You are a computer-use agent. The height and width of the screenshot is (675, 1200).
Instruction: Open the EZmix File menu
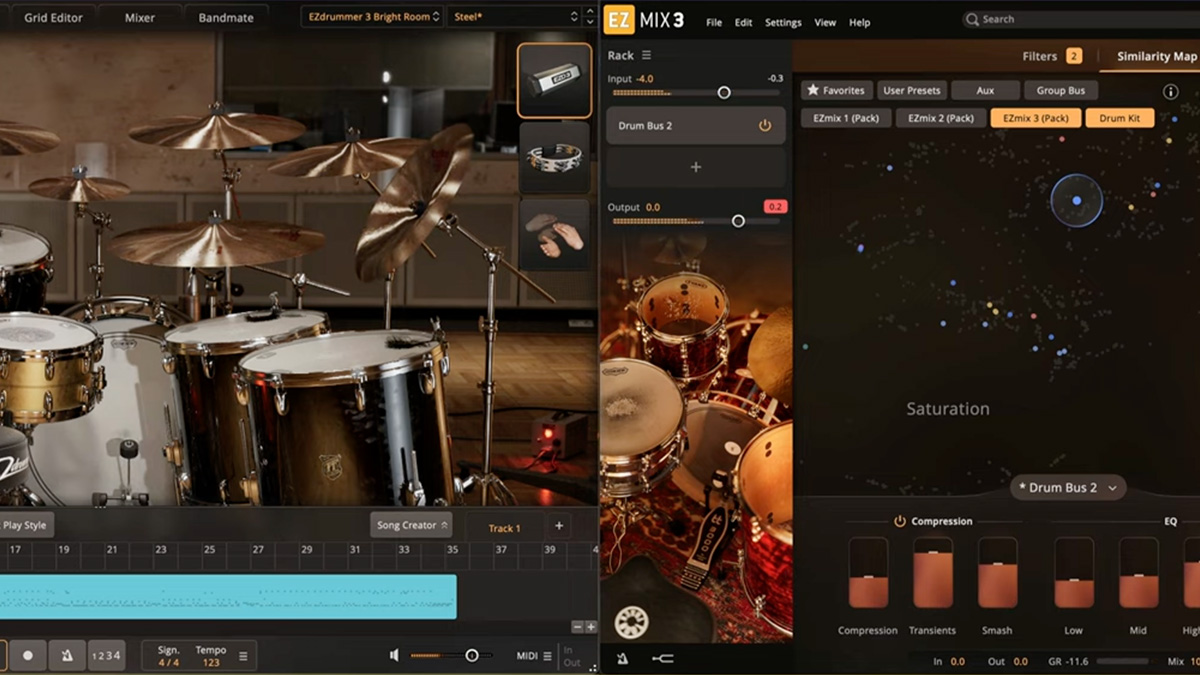coord(714,22)
